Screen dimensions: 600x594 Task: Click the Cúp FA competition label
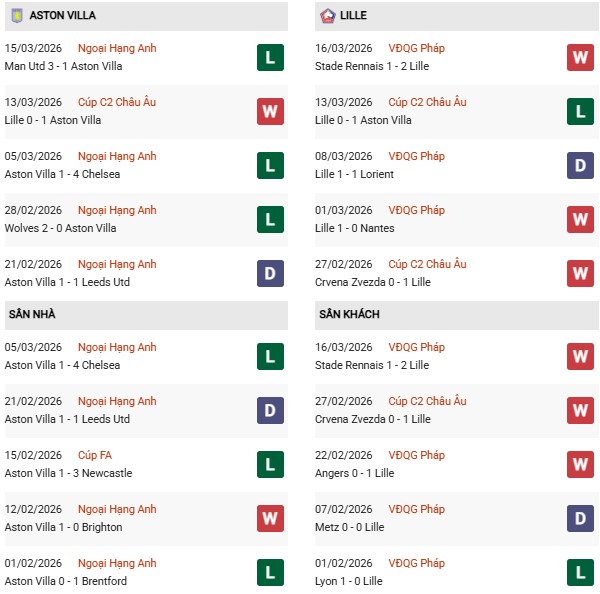click(98, 455)
